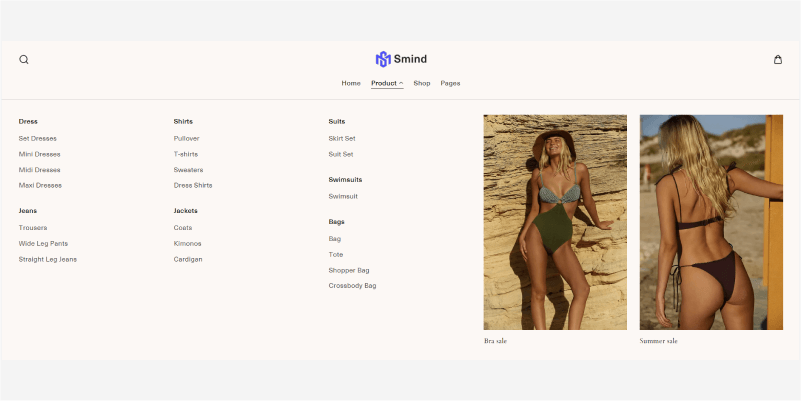Viewport: 801px width, 401px height.
Task: Open the Pages menu item
Action: pos(450,83)
